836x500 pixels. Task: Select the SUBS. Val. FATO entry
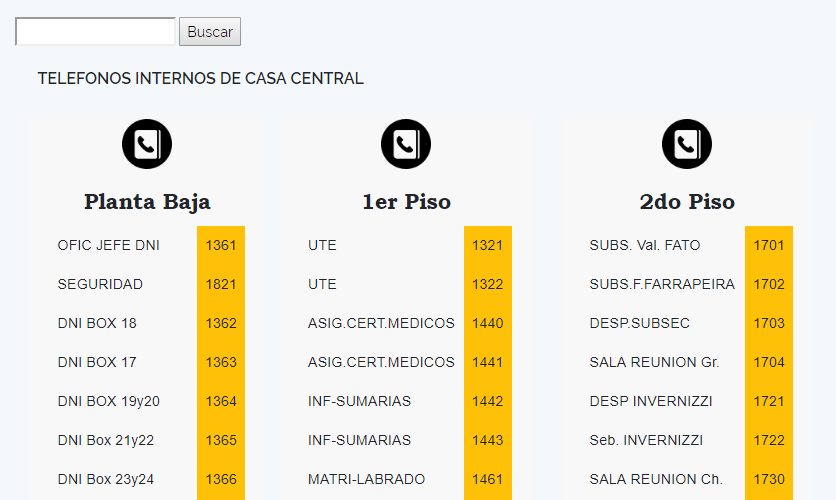point(645,245)
